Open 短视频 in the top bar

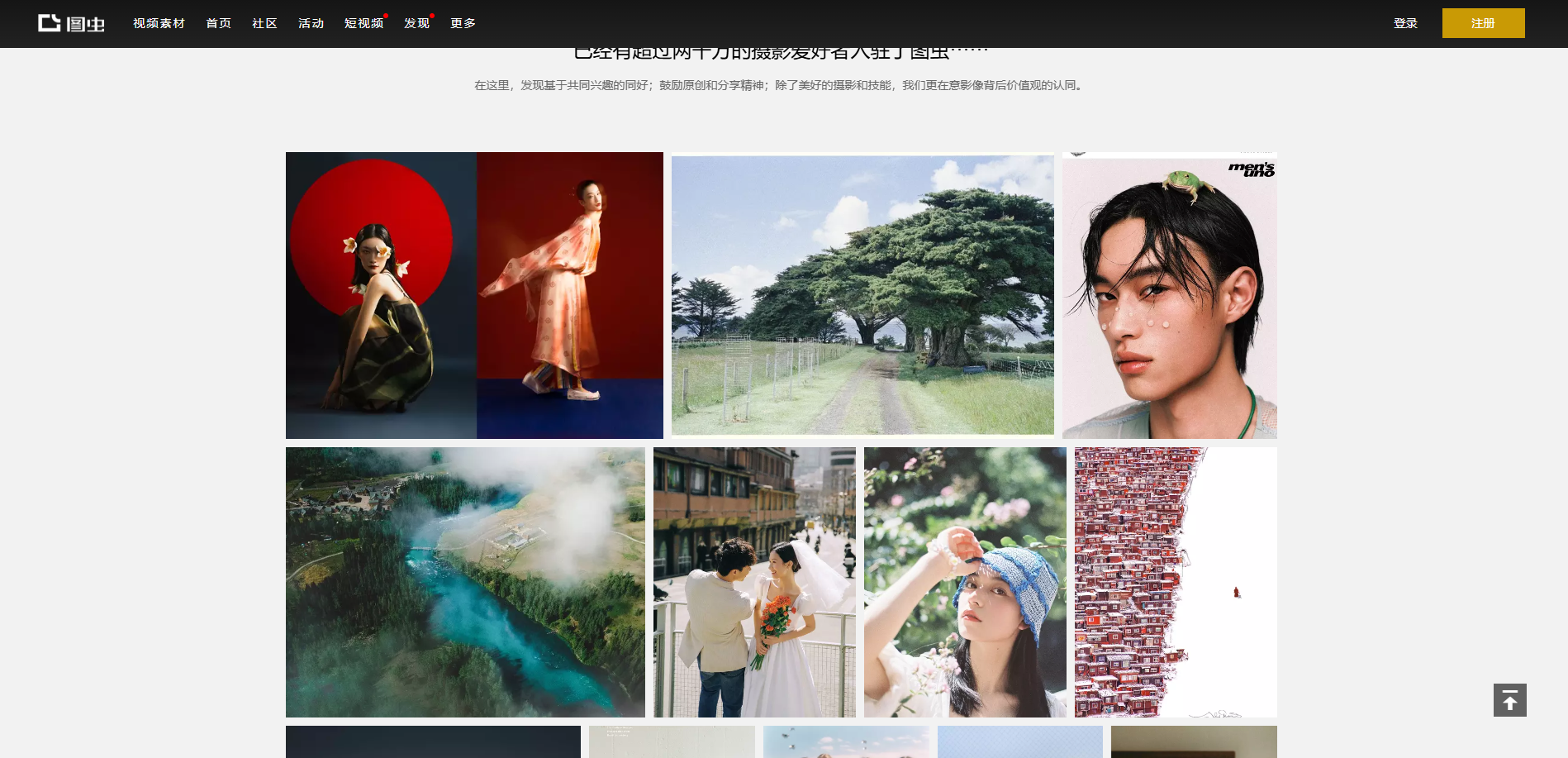tap(363, 23)
